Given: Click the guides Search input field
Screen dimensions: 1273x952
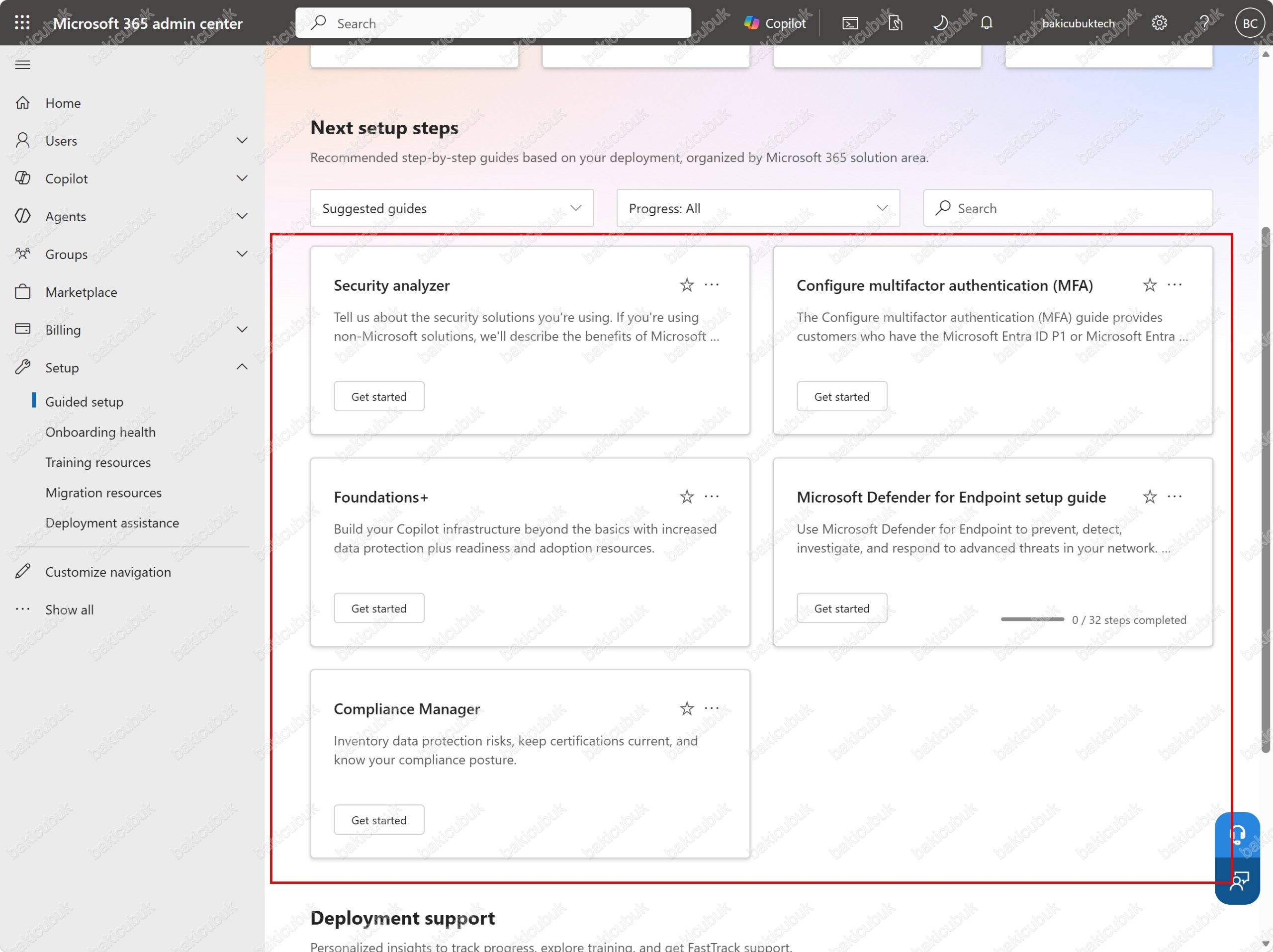Looking at the screenshot, I should [1068, 208].
